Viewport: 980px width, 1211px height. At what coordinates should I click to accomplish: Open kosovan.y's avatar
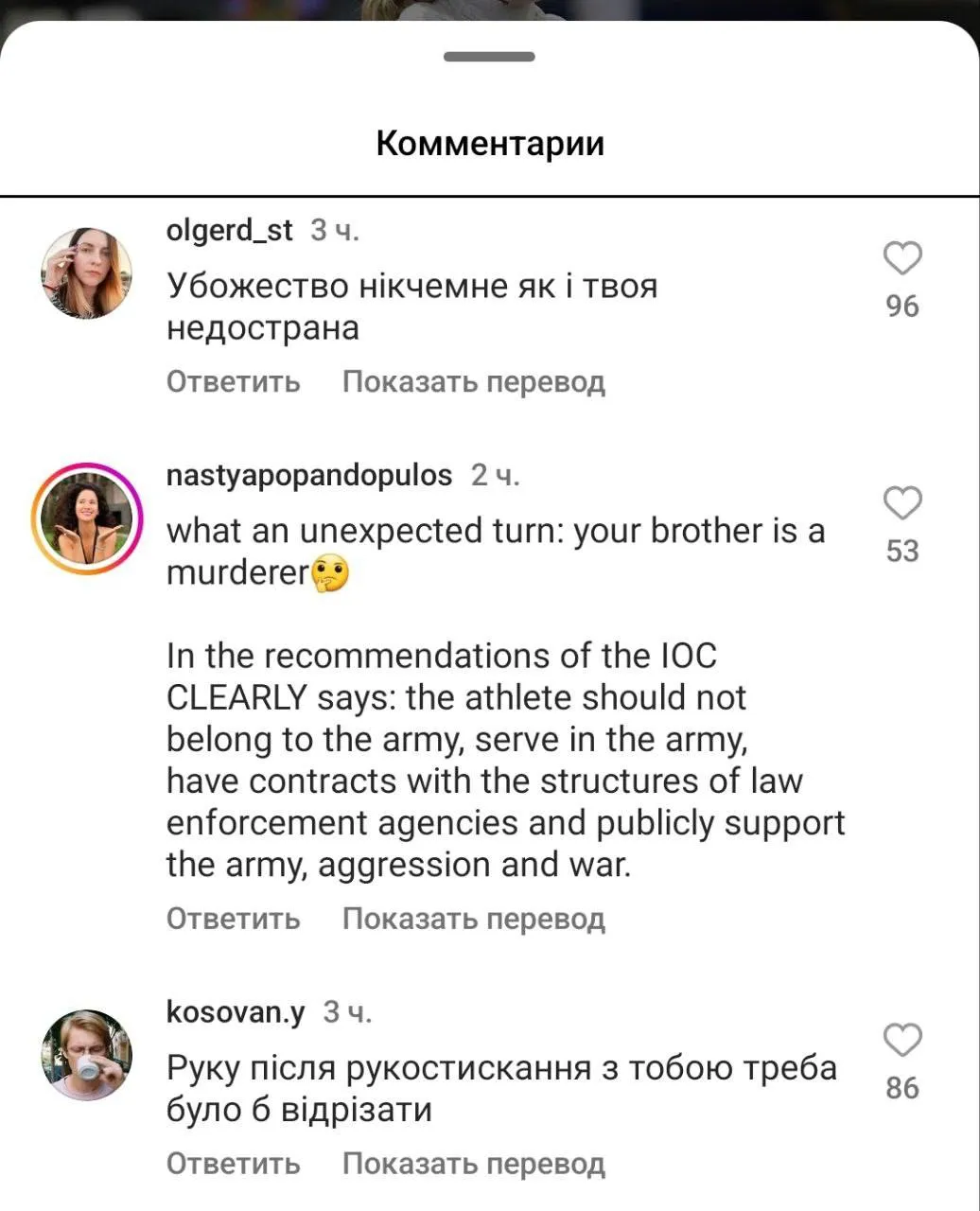(87, 1054)
